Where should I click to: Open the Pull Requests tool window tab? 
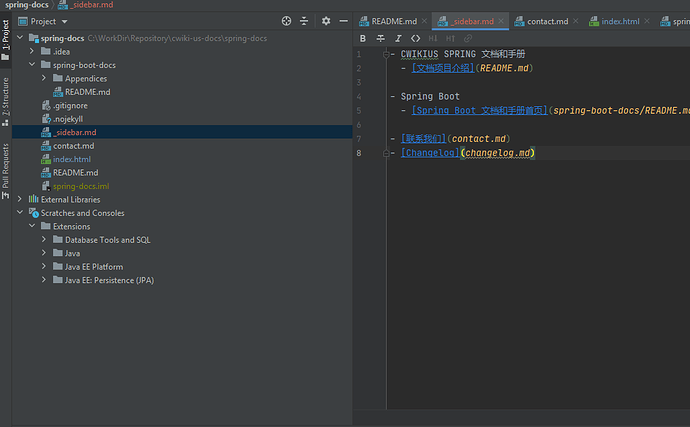(6, 171)
